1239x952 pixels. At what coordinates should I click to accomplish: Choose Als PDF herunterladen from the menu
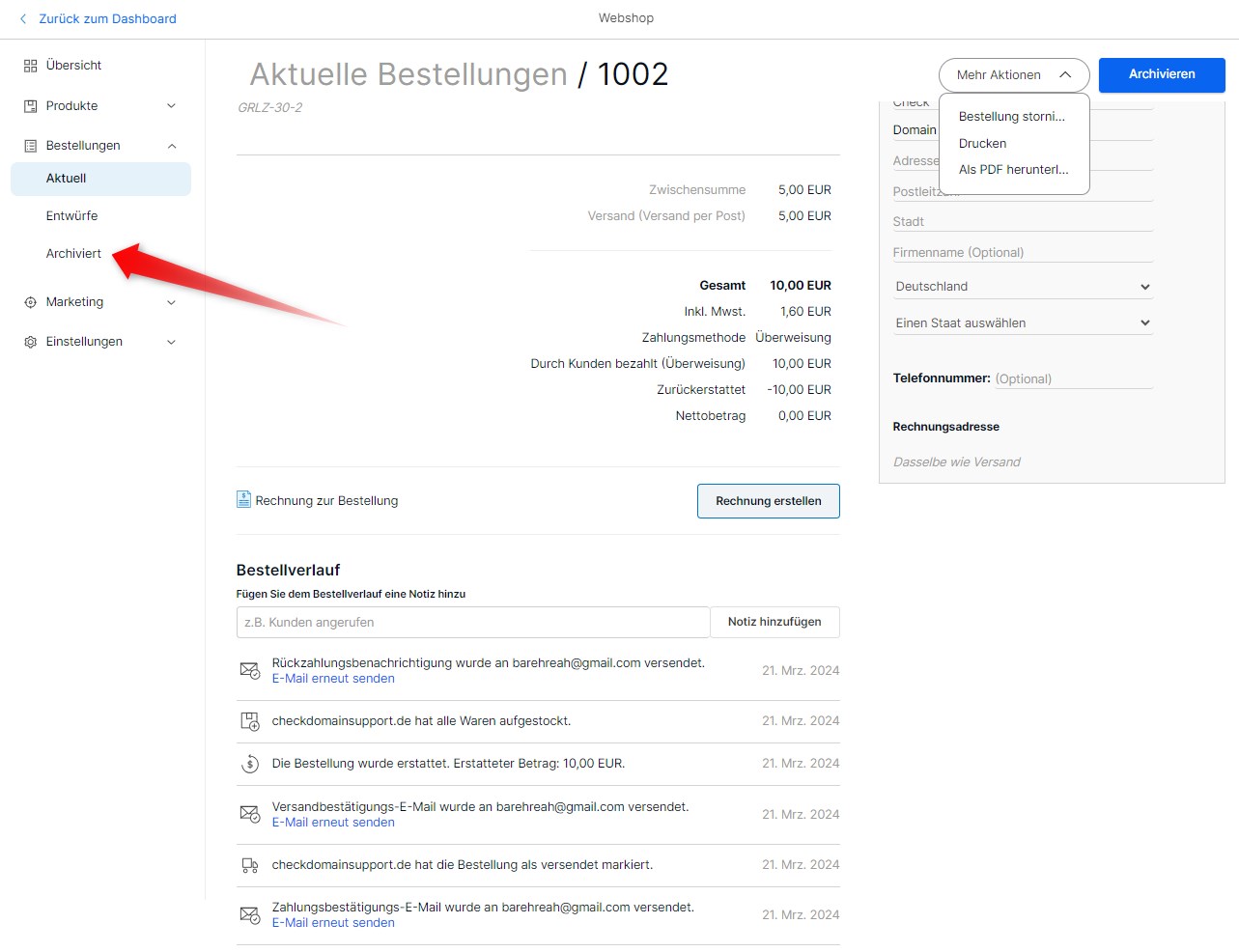(x=1013, y=169)
